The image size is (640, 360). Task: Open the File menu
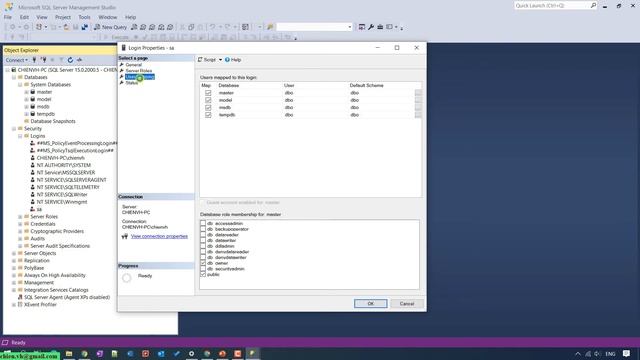[x=8, y=17]
